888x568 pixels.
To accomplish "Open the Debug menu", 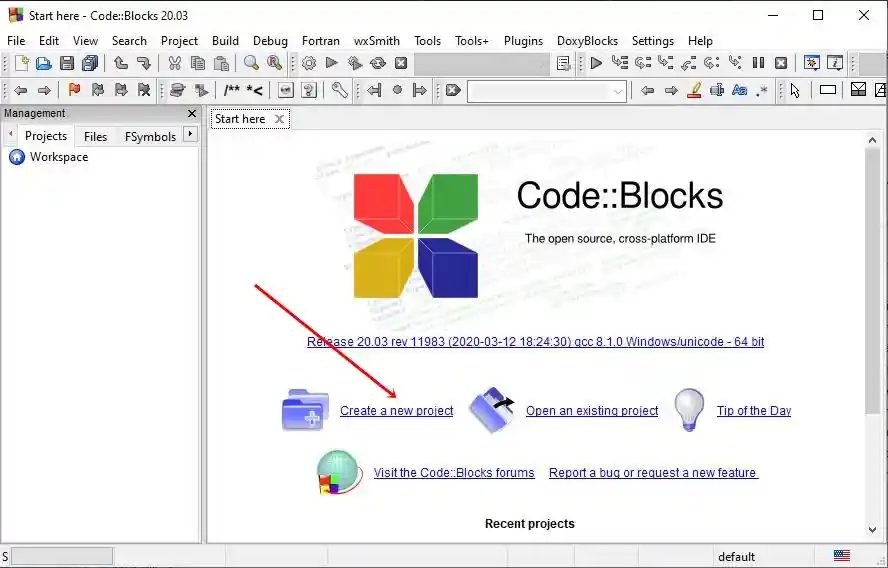I will point(270,41).
